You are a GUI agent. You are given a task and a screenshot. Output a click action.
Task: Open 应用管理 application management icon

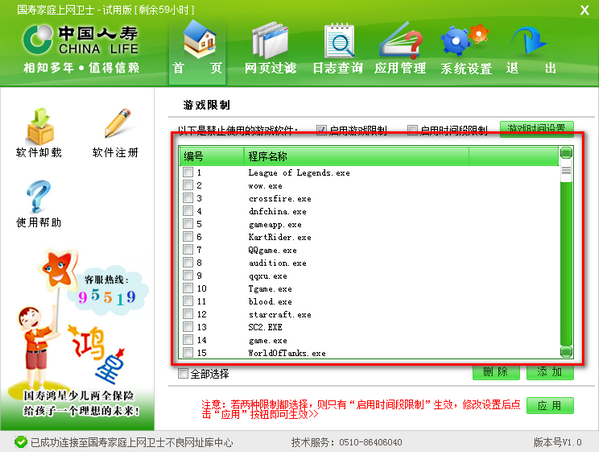[x=400, y=40]
